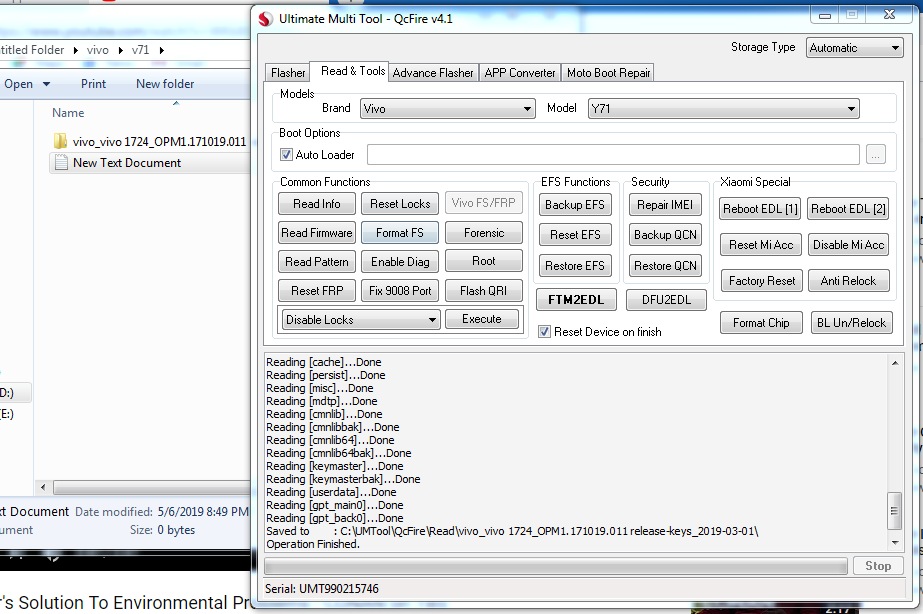Click the Backup EFS button
The width and height of the screenshot is (923, 614).
[x=575, y=204]
